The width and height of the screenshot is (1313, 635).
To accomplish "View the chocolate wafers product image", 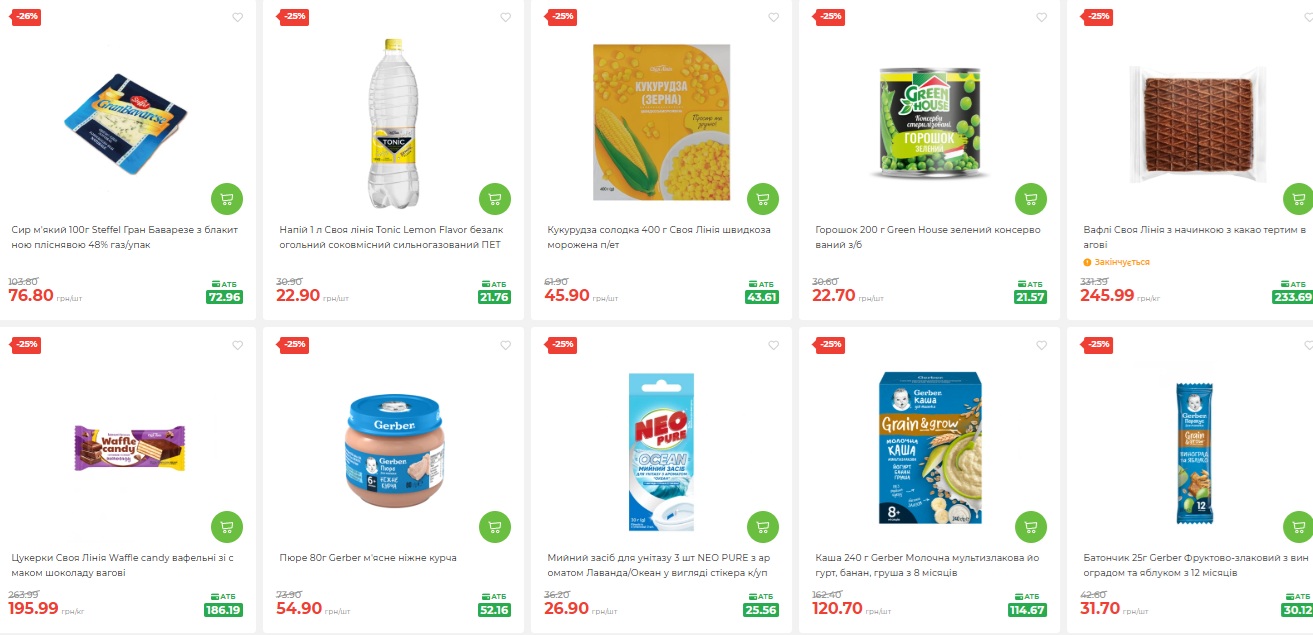I will pos(1198,123).
